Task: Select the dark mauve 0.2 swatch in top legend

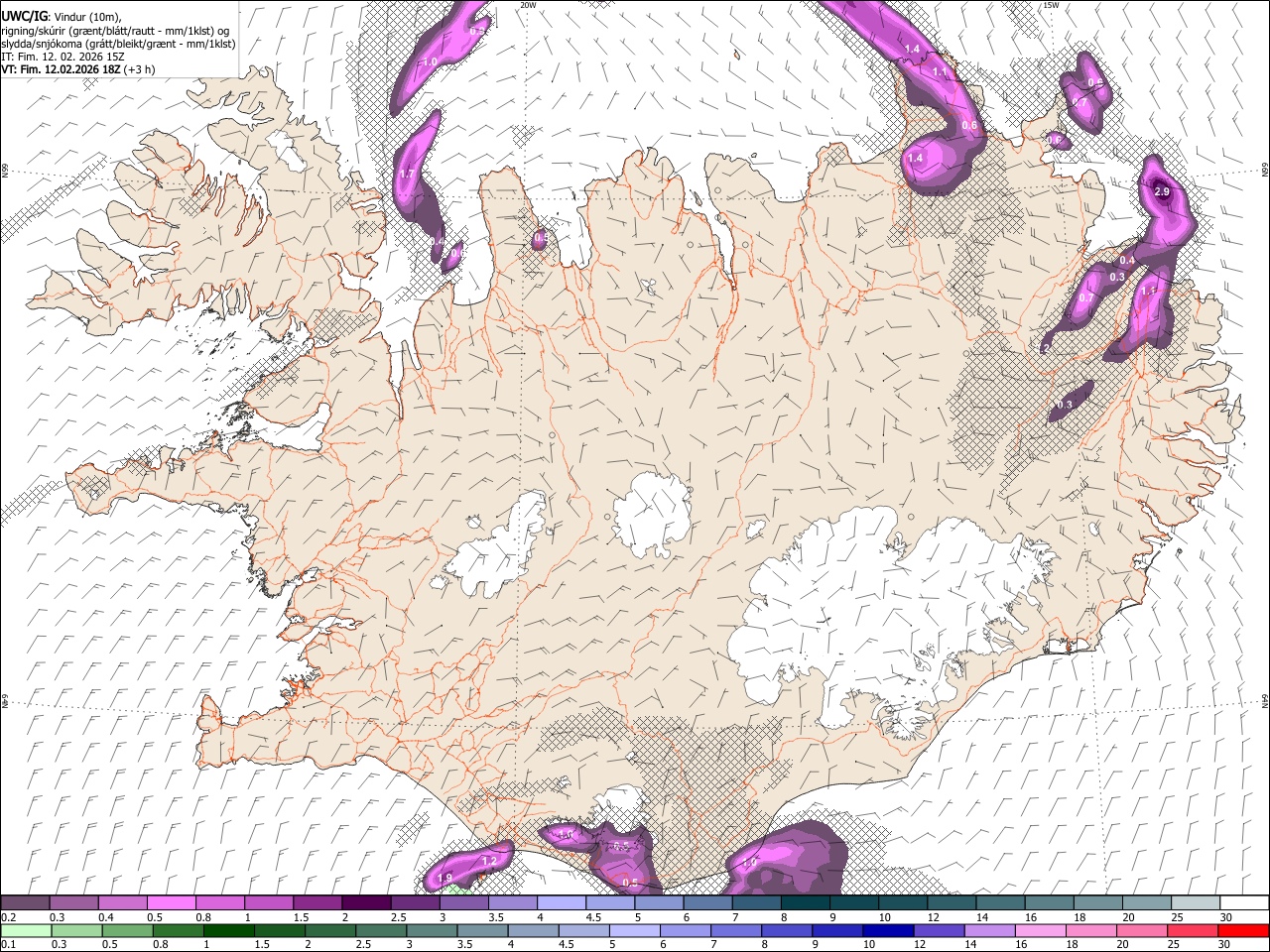Action: click(25, 903)
